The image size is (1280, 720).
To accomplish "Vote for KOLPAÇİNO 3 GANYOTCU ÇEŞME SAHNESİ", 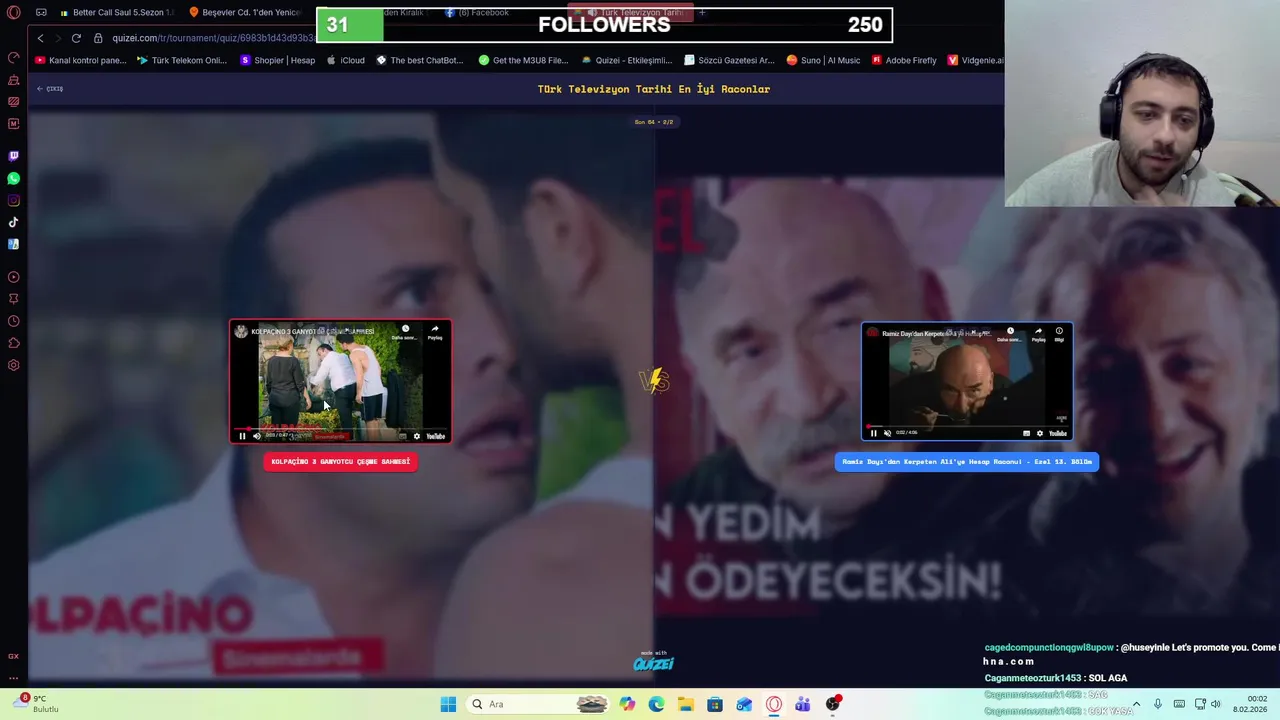I will (340, 462).
